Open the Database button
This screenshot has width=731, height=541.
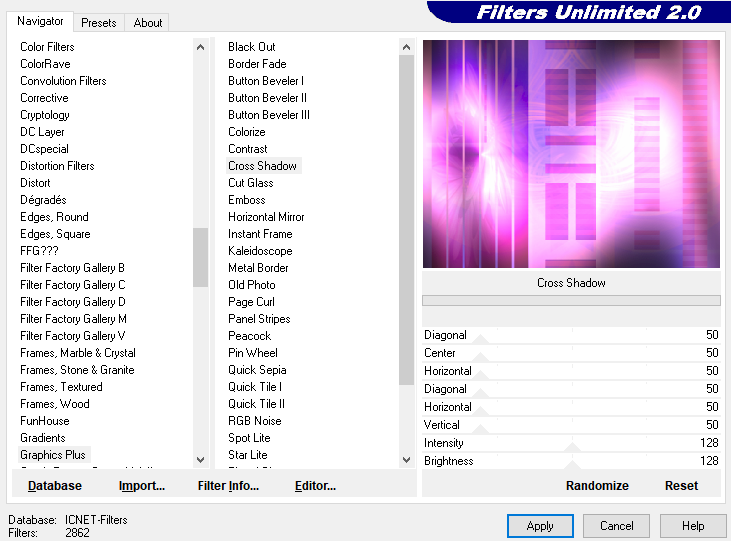[x=55, y=486]
